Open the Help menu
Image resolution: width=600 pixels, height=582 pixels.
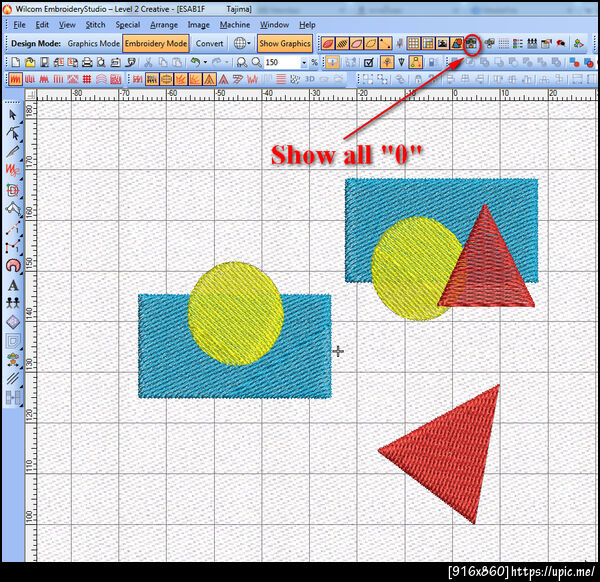tap(307, 25)
